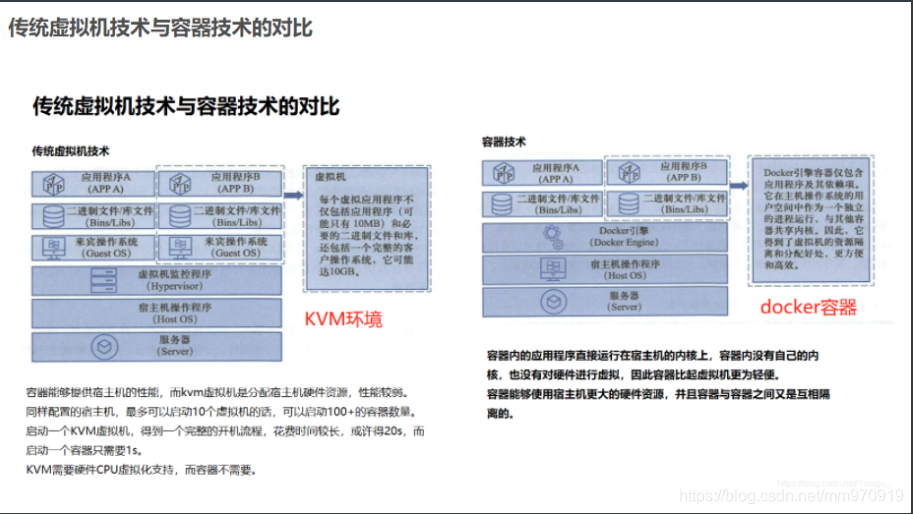Click the 虚拟机 title in the description box
Image resolution: width=913 pixels, height=514 pixels.
(x=330, y=177)
